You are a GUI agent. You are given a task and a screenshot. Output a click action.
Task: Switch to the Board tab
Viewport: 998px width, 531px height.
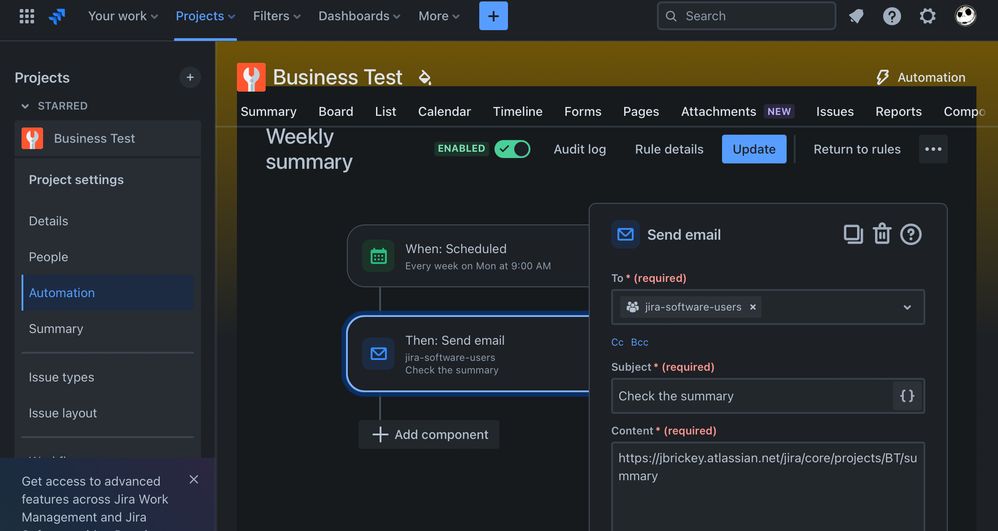[336, 111]
